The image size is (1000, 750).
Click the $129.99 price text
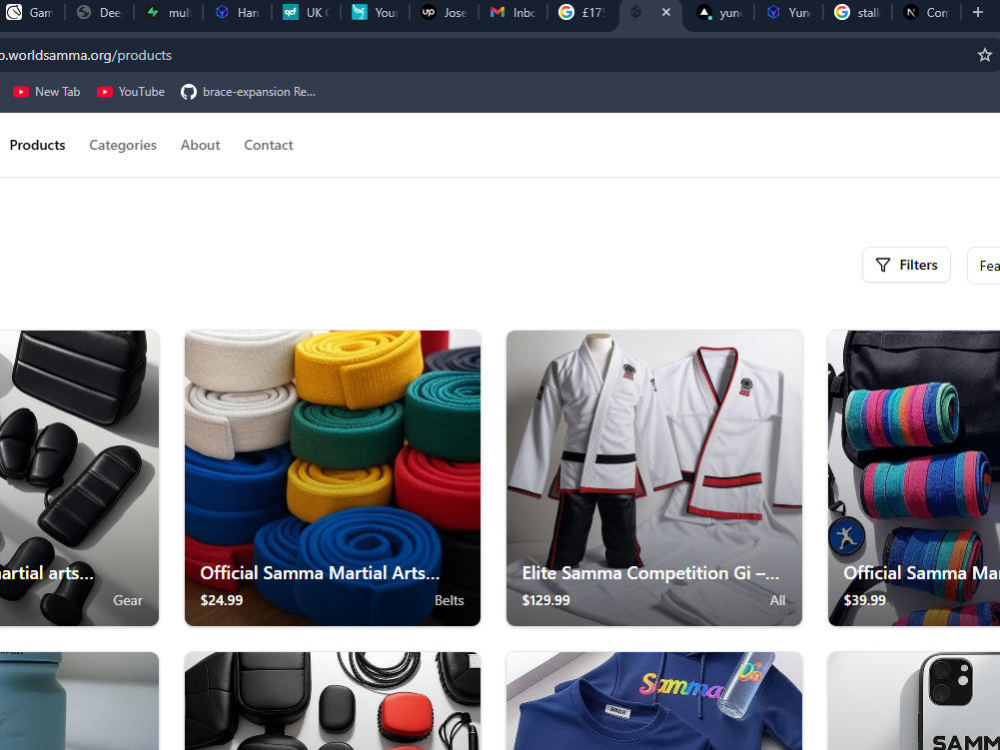[x=546, y=601]
